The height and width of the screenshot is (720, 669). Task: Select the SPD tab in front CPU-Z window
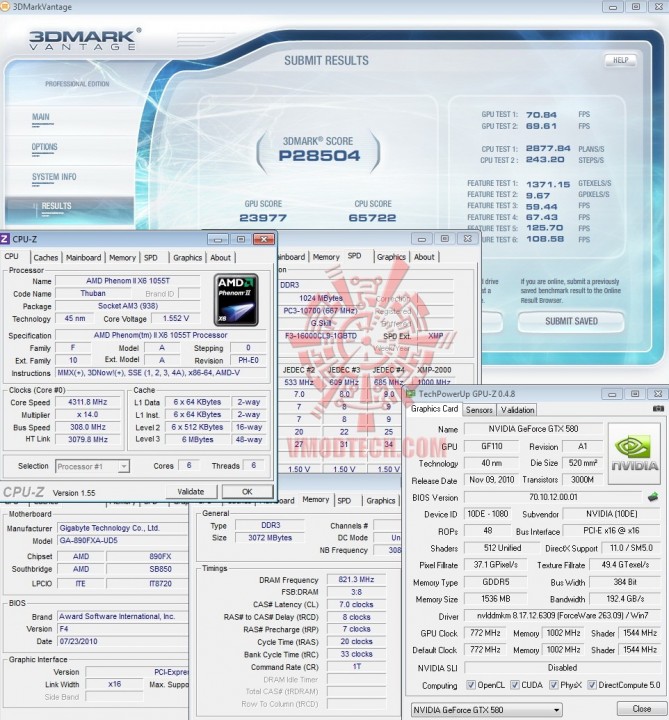[151, 258]
